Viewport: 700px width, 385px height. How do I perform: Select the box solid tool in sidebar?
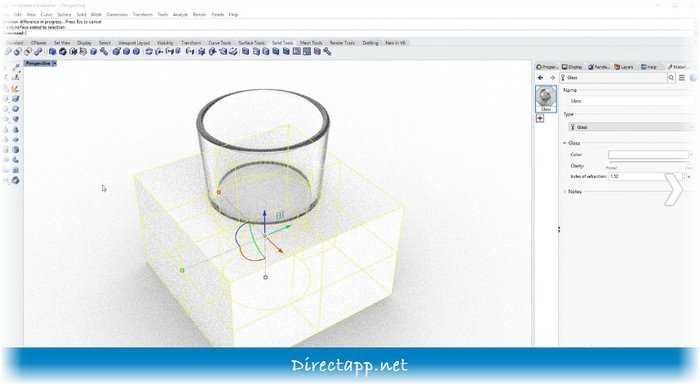[x=15, y=99]
